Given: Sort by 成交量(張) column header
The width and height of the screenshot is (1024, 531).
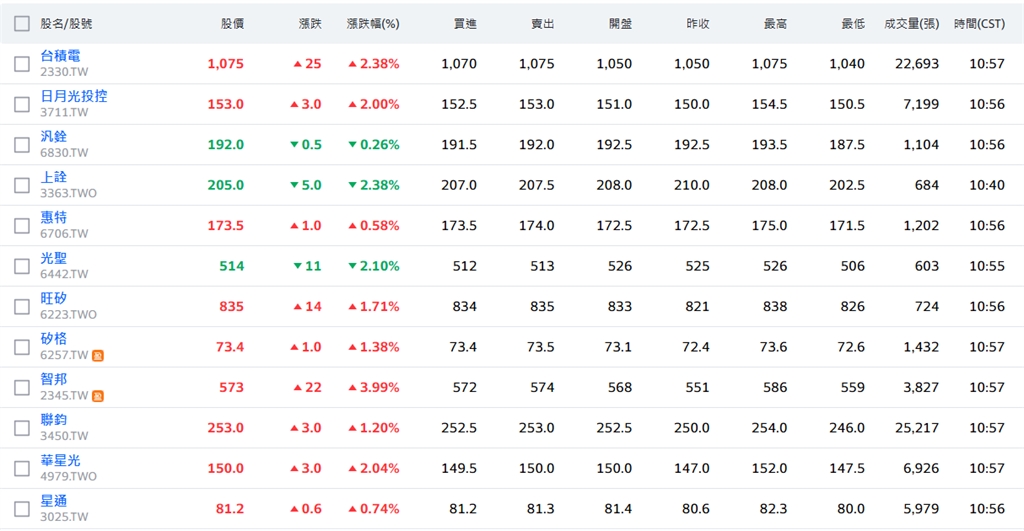Looking at the screenshot, I should 911,23.
